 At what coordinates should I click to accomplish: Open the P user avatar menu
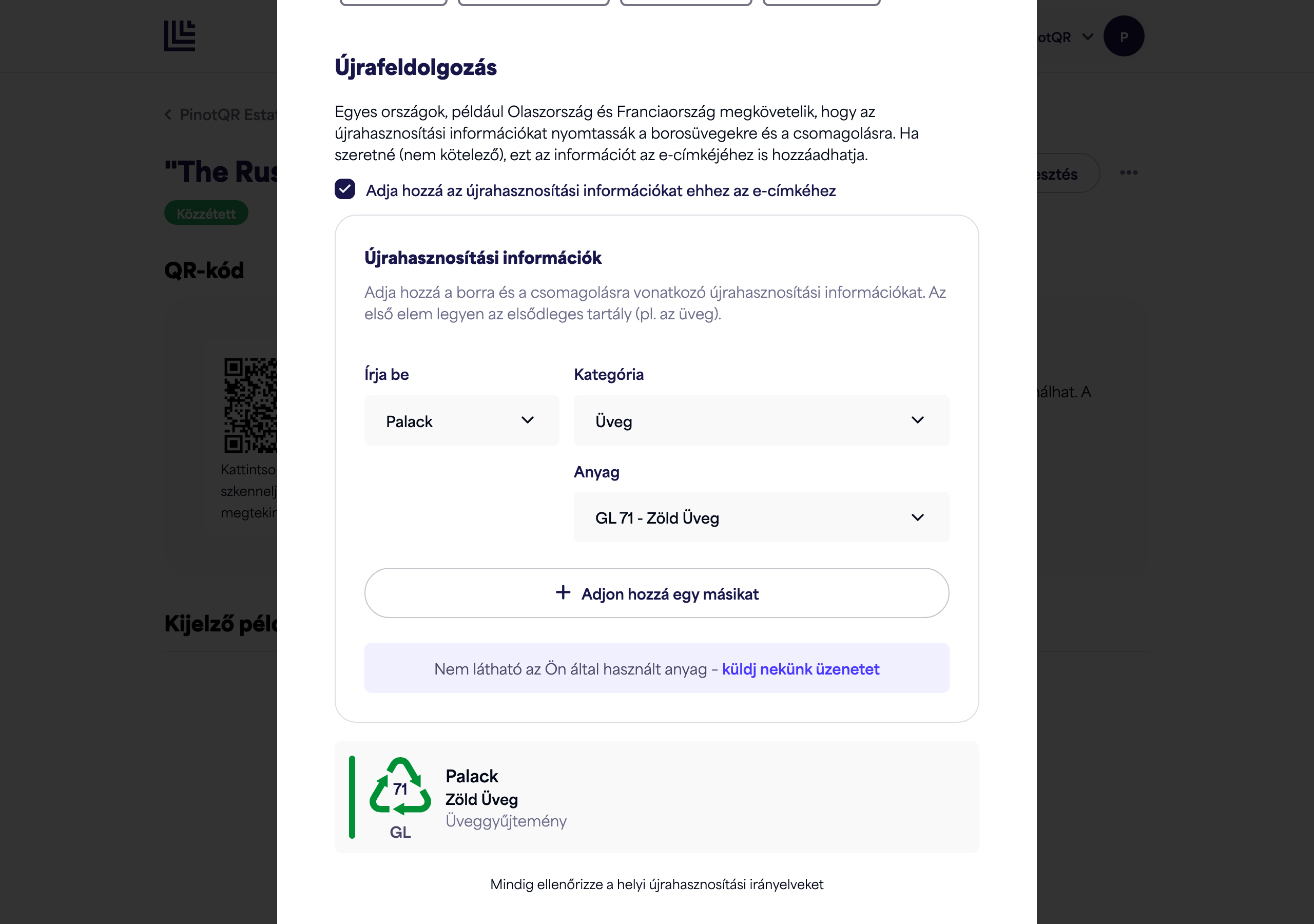pos(1124,36)
